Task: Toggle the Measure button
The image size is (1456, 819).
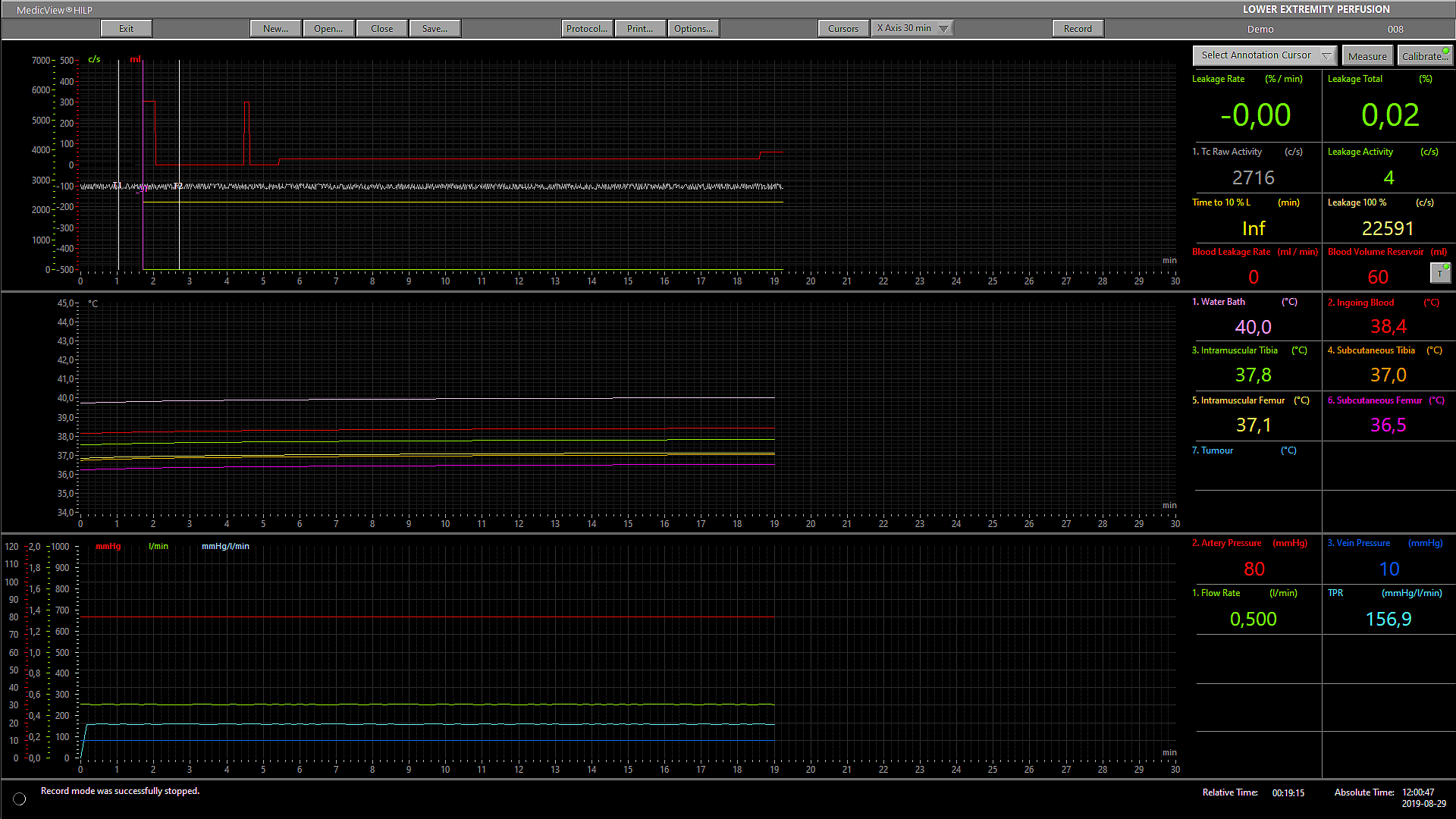Action: 1367,56
